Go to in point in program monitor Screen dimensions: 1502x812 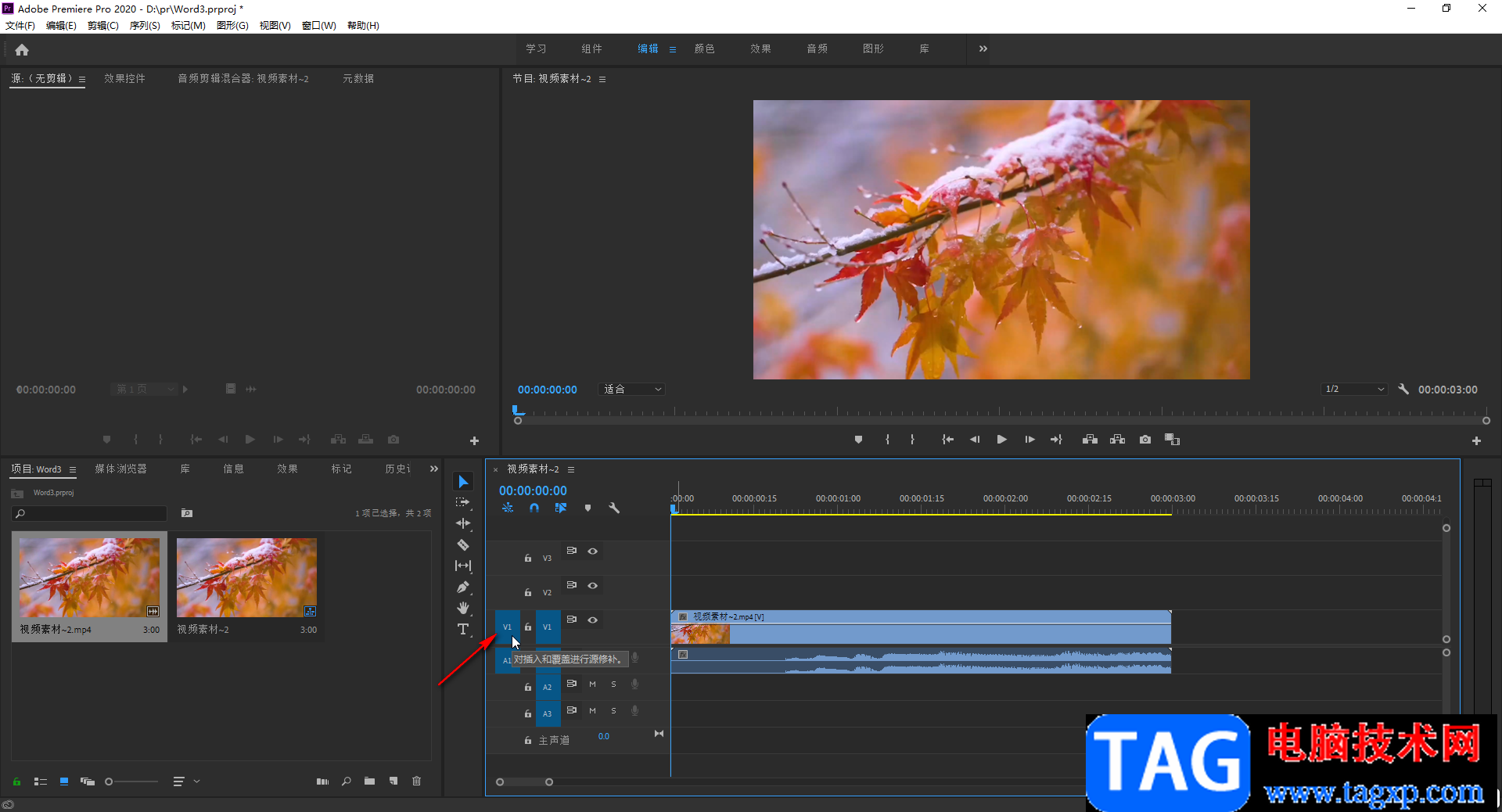(947, 440)
